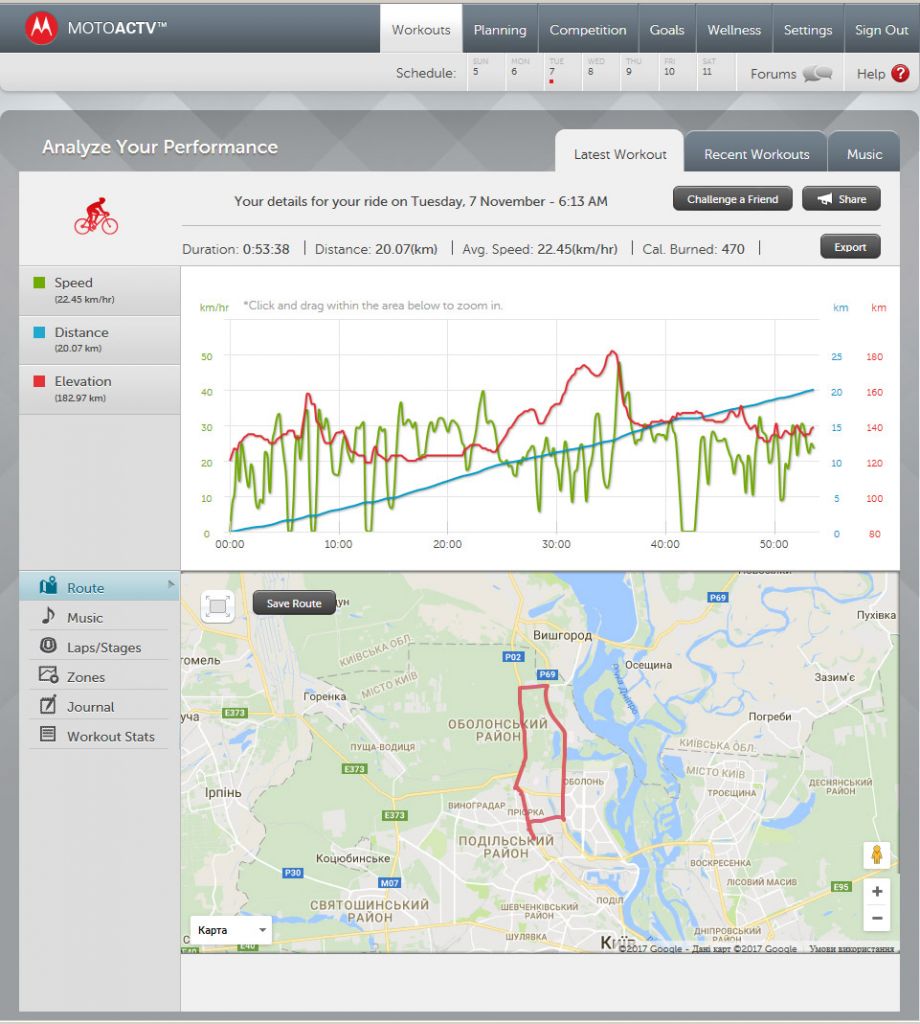Screen dimensions: 920x1024
Task: Click the red cyclist activity icon
Action: pos(96,216)
